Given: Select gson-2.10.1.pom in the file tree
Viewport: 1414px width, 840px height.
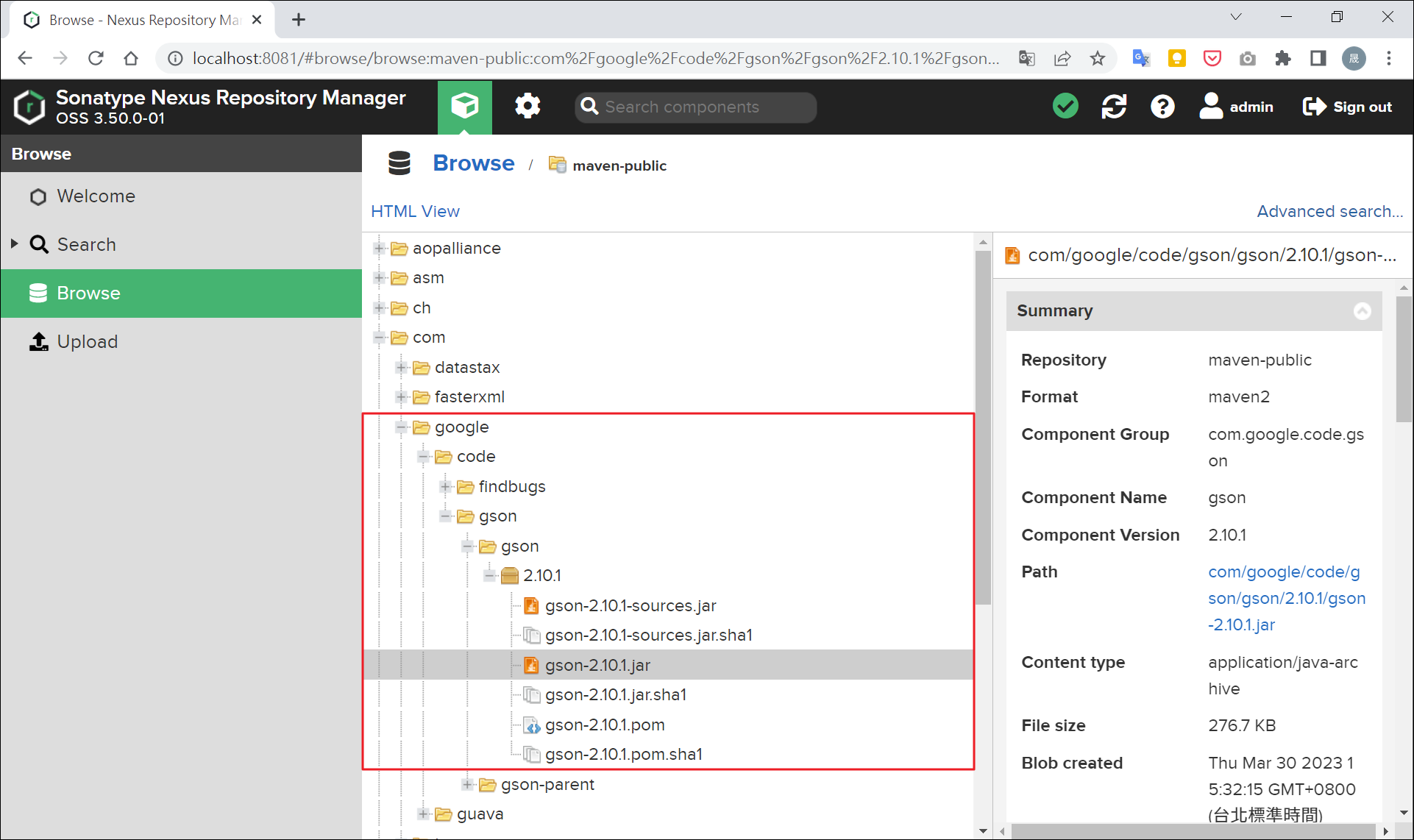Looking at the screenshot, I should [604, 725].
